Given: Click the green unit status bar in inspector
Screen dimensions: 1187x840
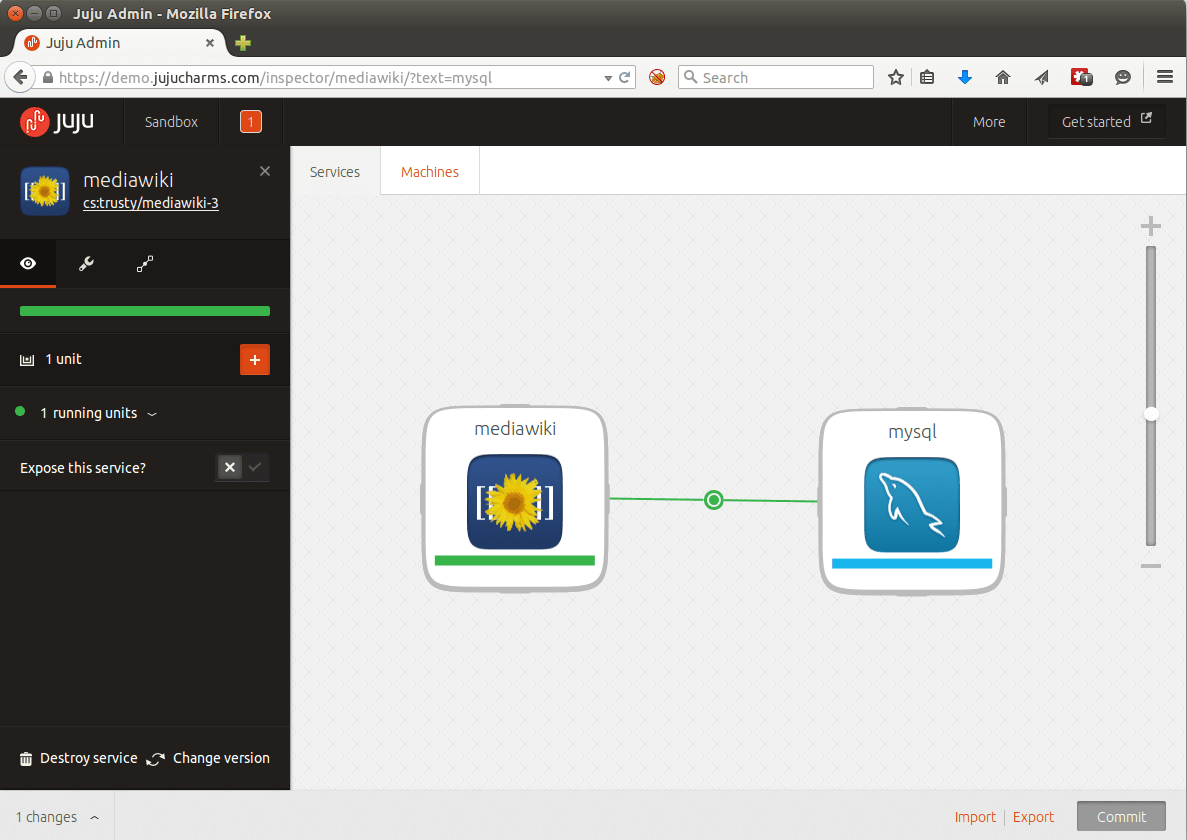Looking at the screenshot, I should click(x=145, y=311).
